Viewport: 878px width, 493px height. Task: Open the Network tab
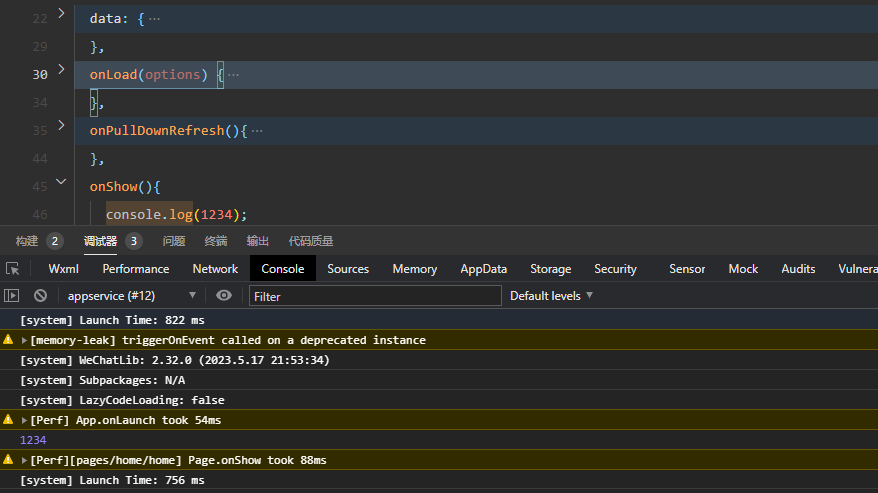click(215, 269)
